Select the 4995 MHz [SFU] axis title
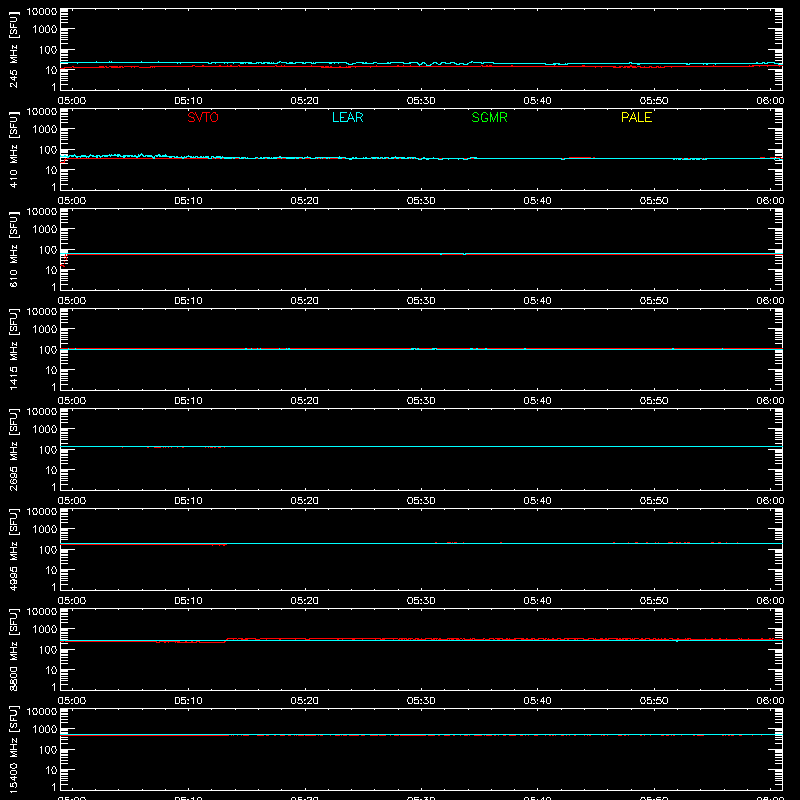 click(13, 549)
